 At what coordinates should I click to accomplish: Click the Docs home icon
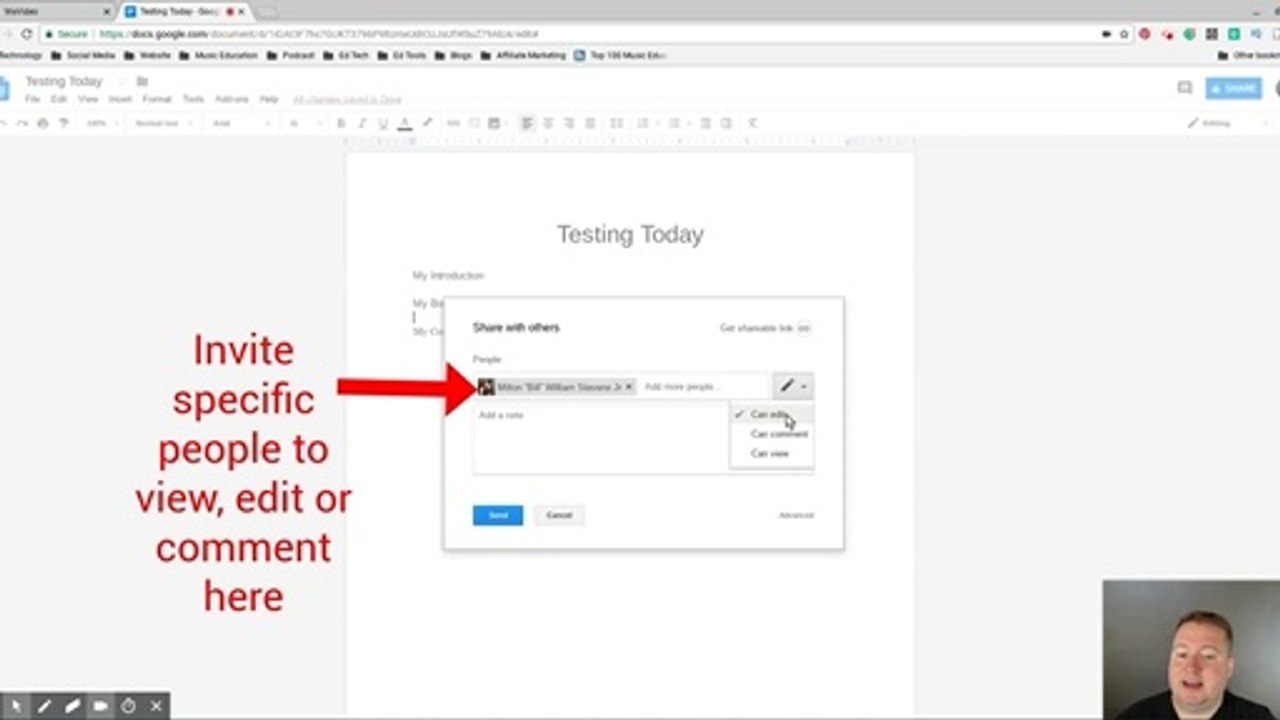click(x=4, y=88)
